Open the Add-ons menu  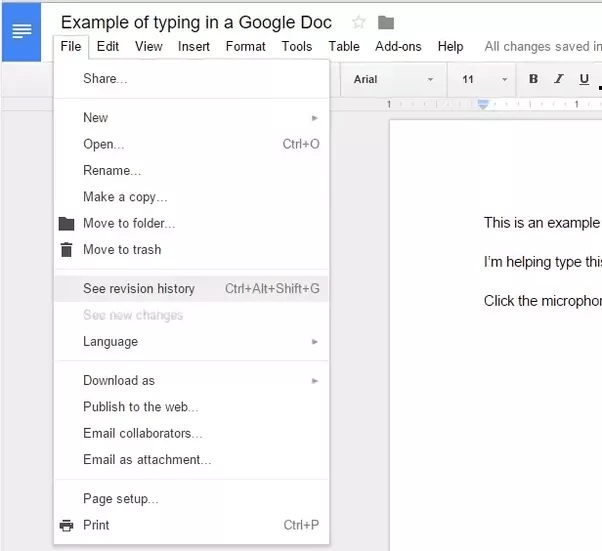tap(398, 46)
